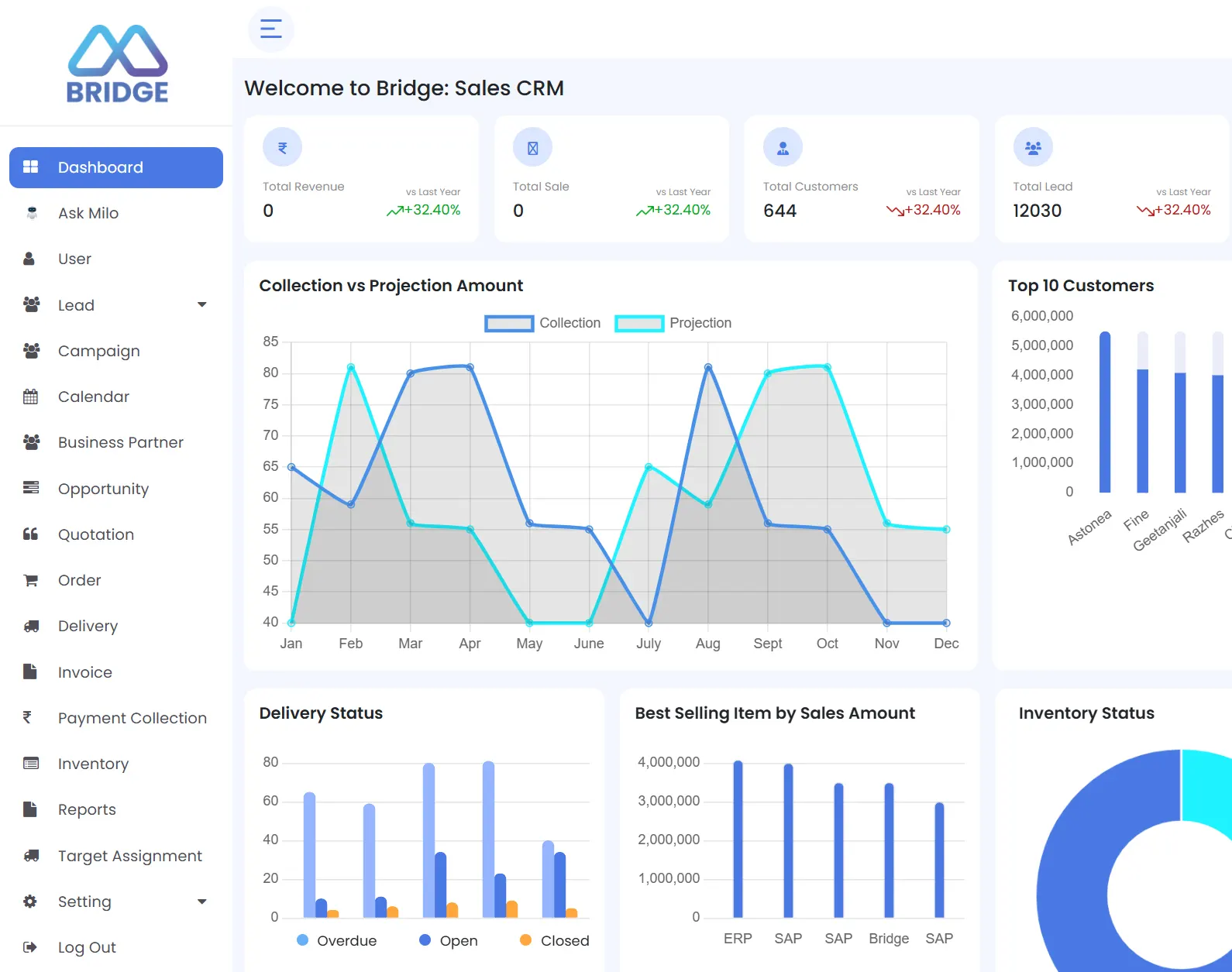Image resolution: width=1232 pixels, height=972 pixels.
Task: Click the Bridge bar in Best Selling chart
Action: coord(889,850)
